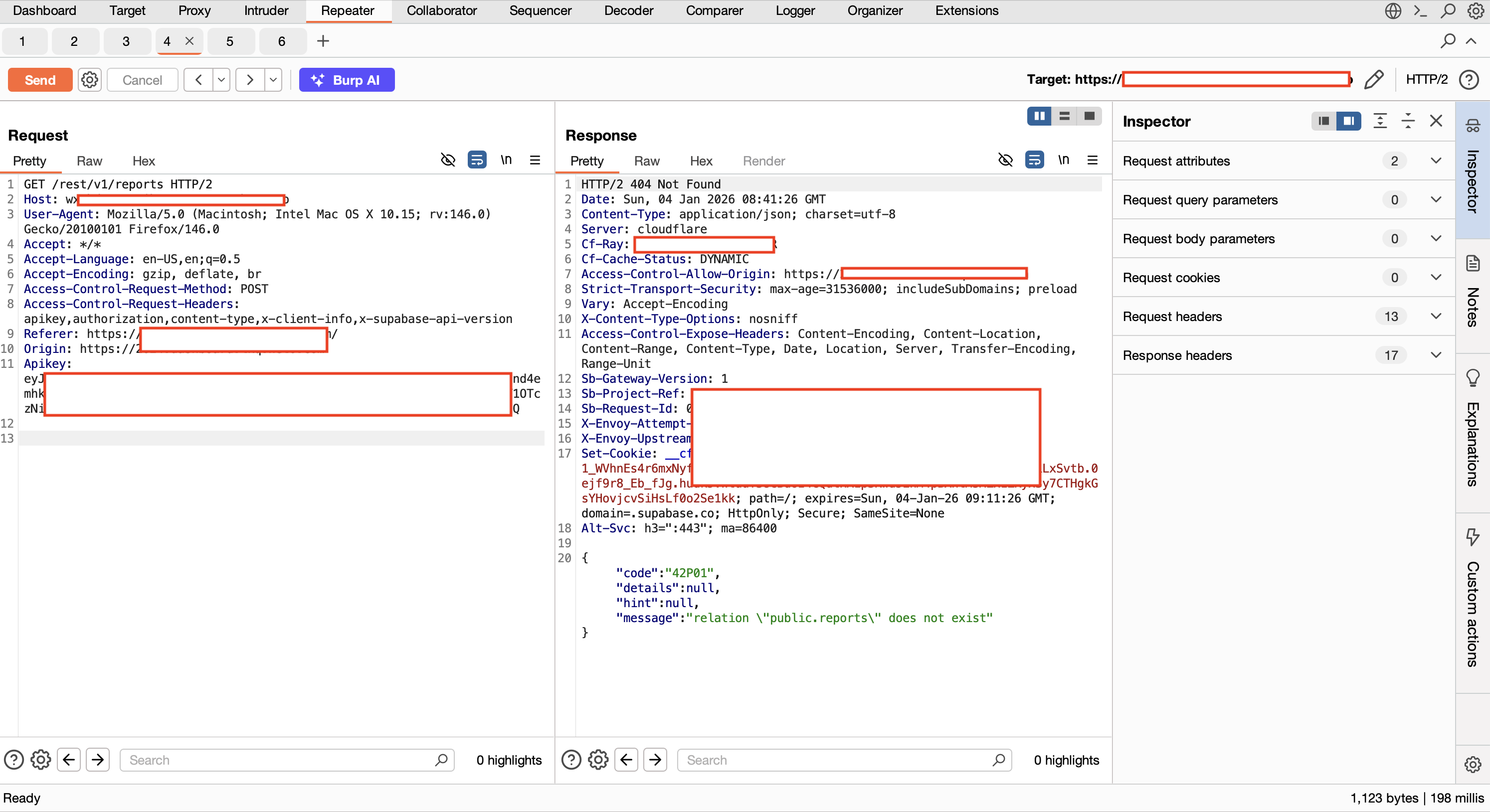The image size is (1490, 812).
Task: Toggle hidden characters visibility in Response
Action: 1006,160
